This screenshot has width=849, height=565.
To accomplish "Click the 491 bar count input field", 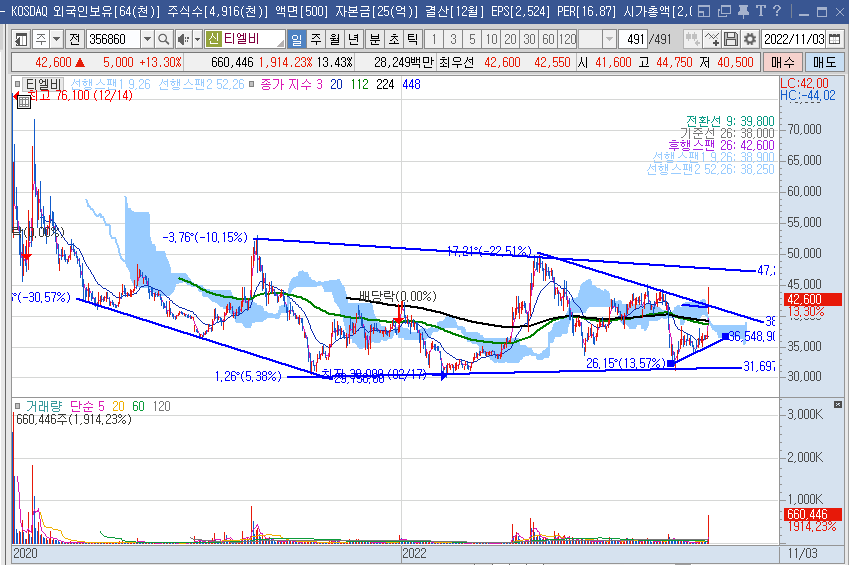I will (x=634, y=39).
